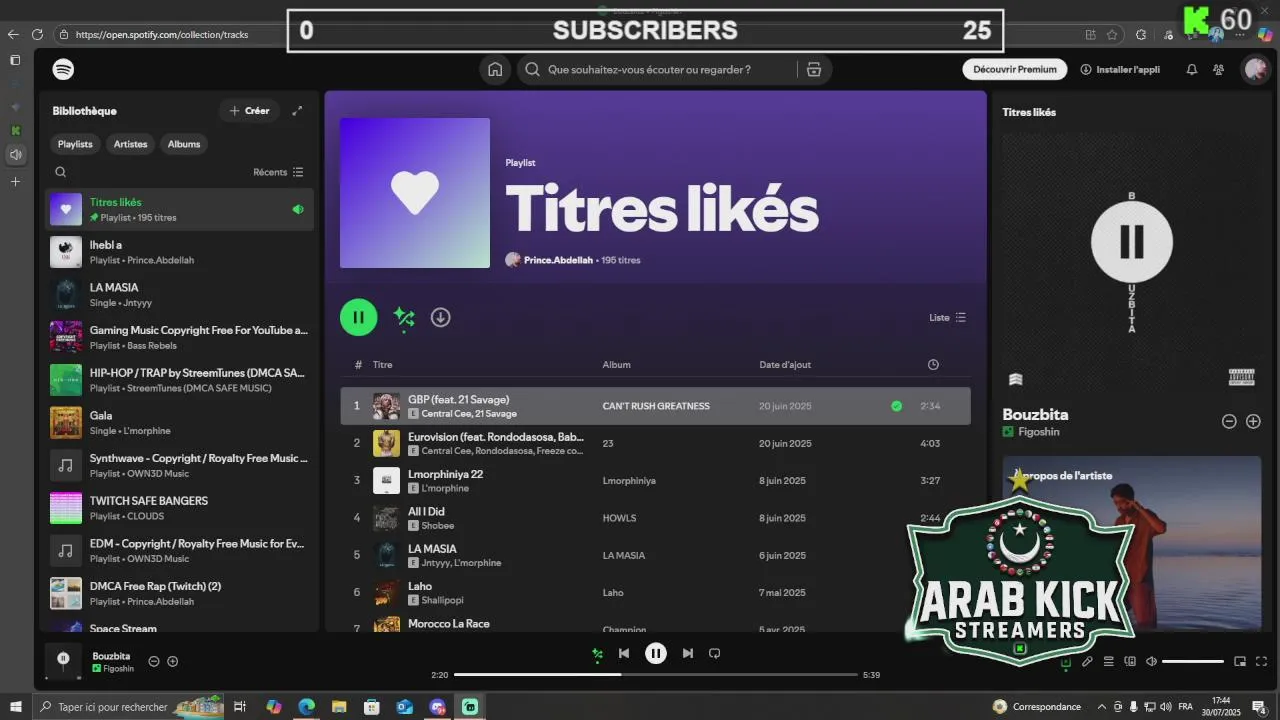Screen dimensions: 1280x720
Task: Filter library by Artistes
Action: point(130,144)
